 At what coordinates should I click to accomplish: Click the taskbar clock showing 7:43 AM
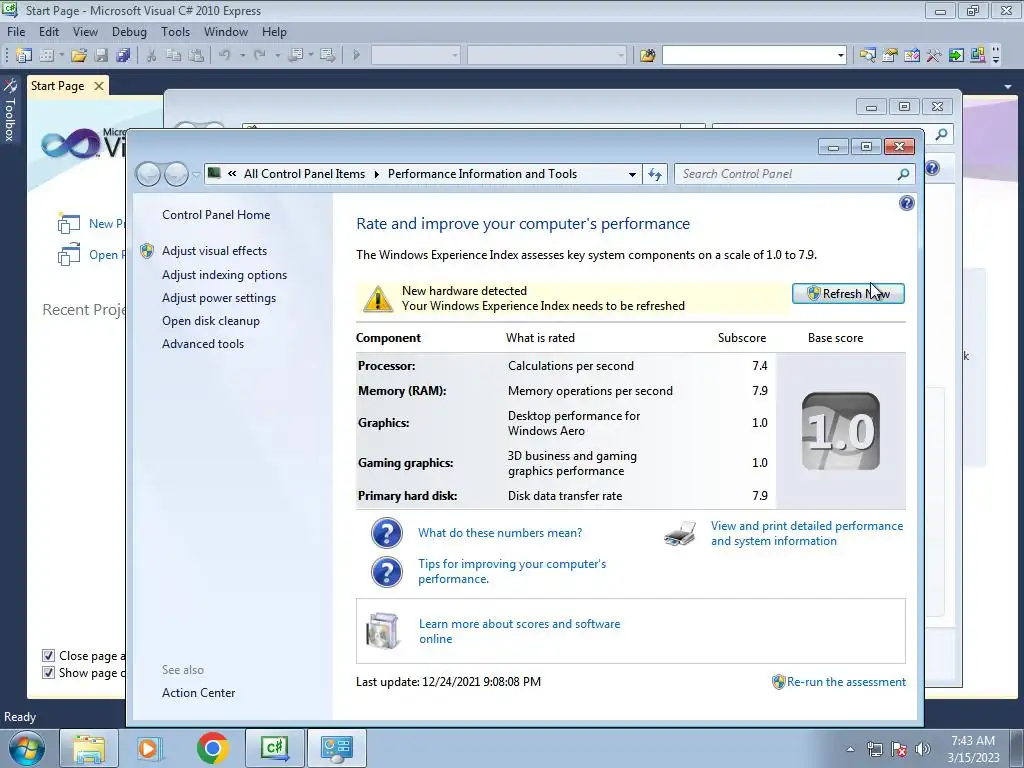click(973, 748)
